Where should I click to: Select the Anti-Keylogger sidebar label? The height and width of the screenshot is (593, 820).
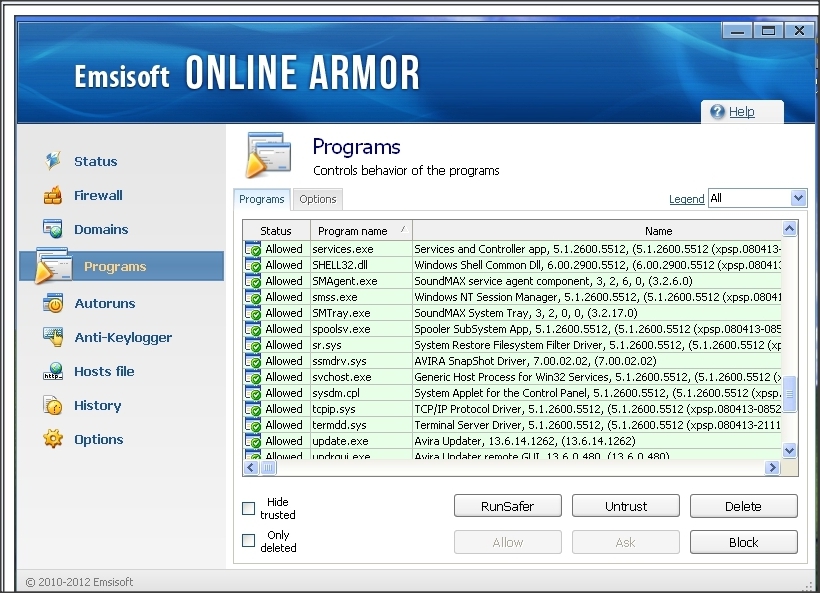(x=123, y=337)
